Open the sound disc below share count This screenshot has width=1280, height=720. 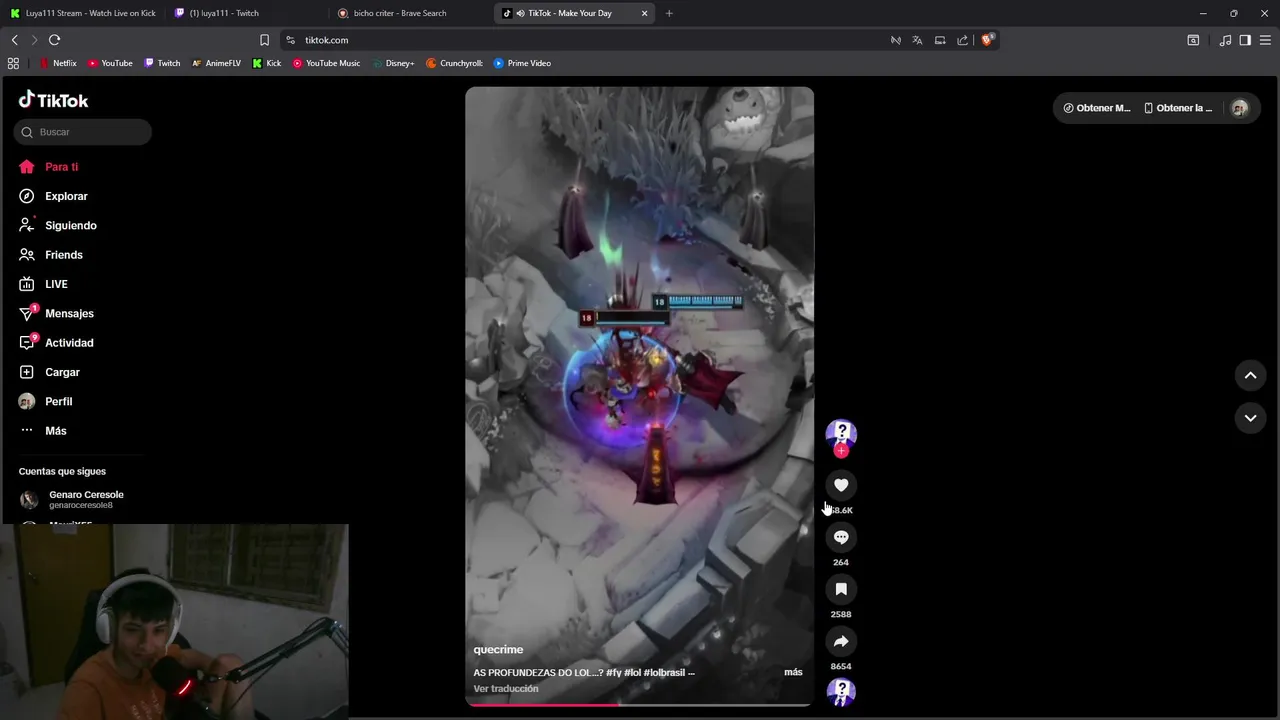coord(841,692)
